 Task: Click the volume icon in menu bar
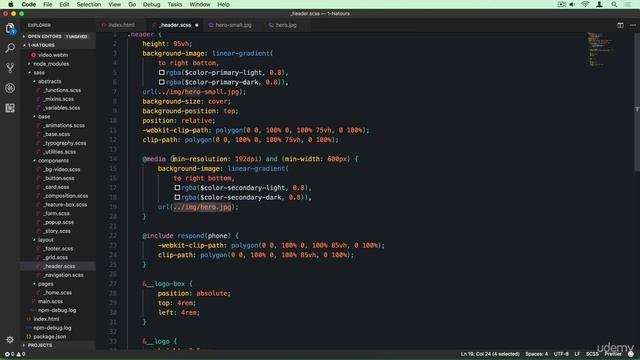pyautogui.click(x=572, y=4)
